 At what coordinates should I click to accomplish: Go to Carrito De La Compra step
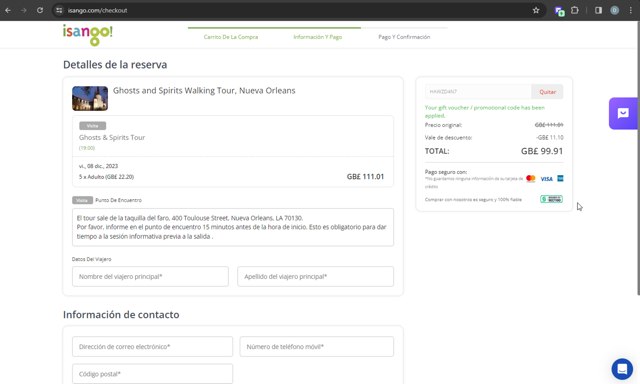click(x=231, y=37)
